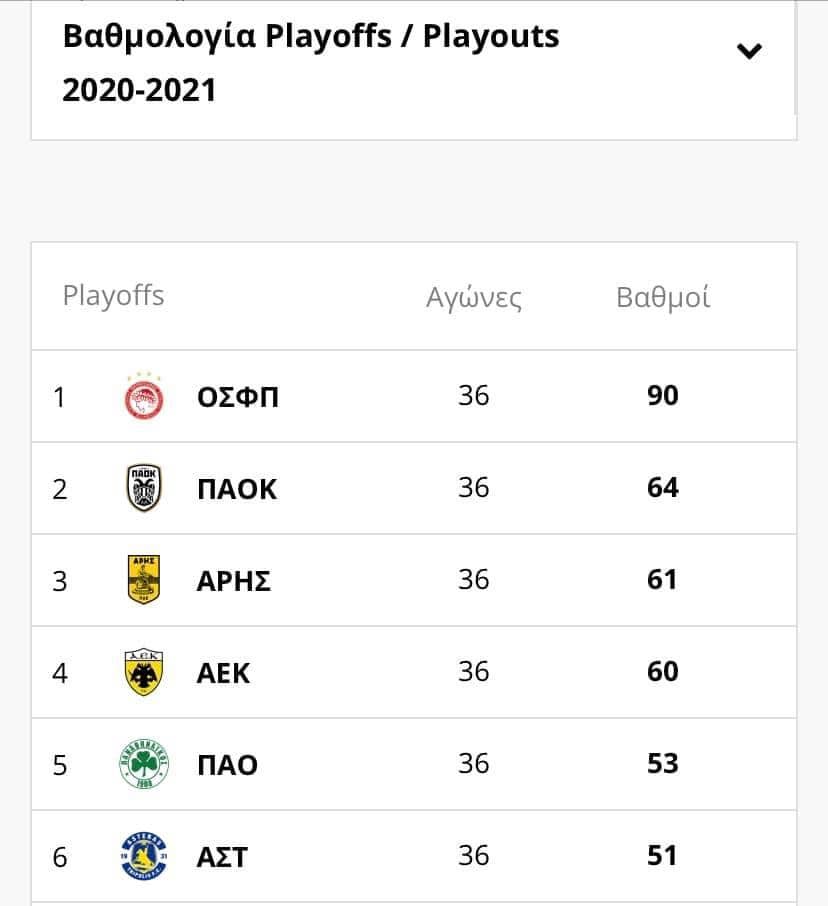Expand the Βαθμολογία Playoffs / Playouts chevron
The image size is (828, 906).
point(749,51)
